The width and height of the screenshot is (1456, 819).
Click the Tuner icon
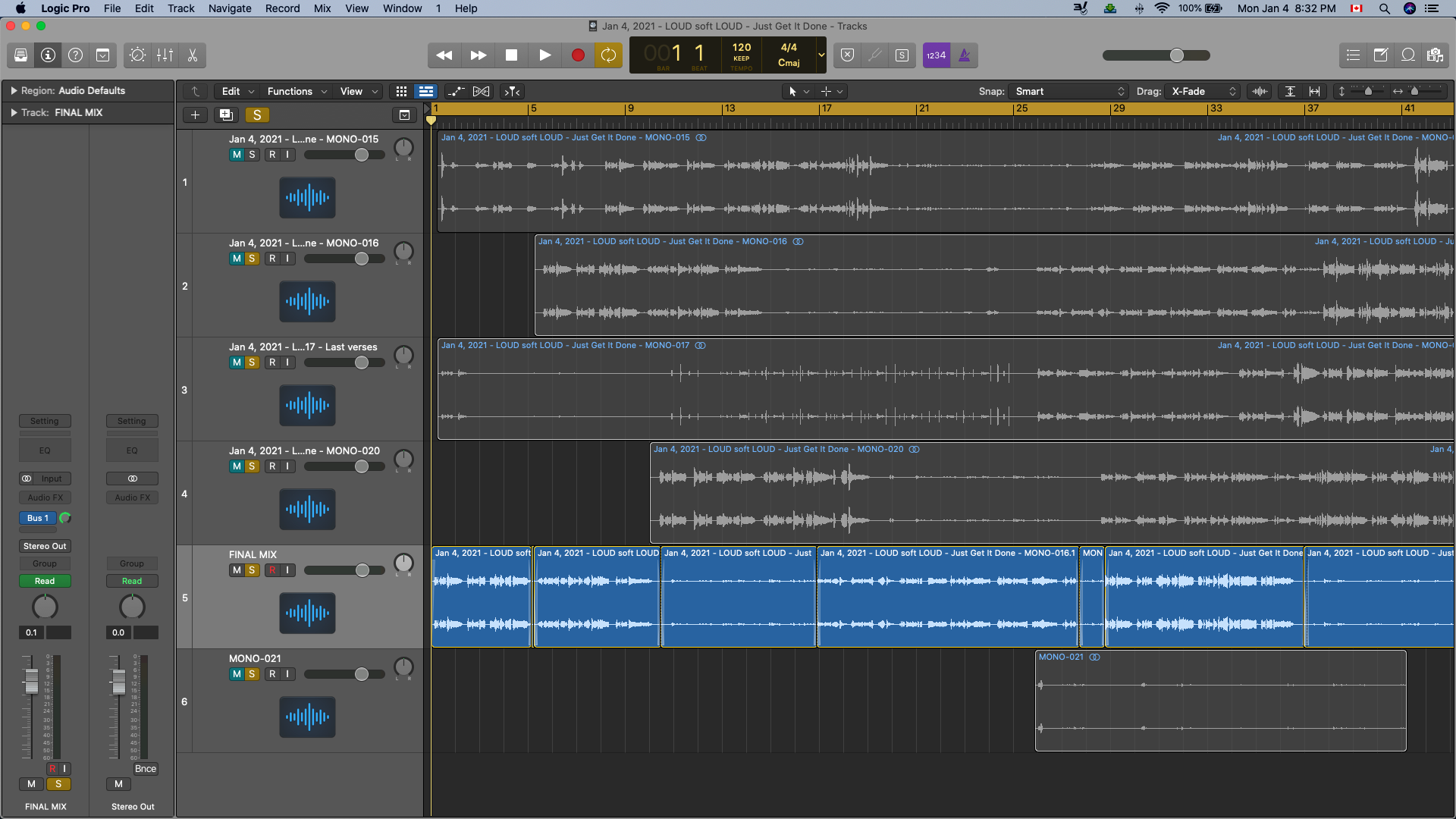874,55
